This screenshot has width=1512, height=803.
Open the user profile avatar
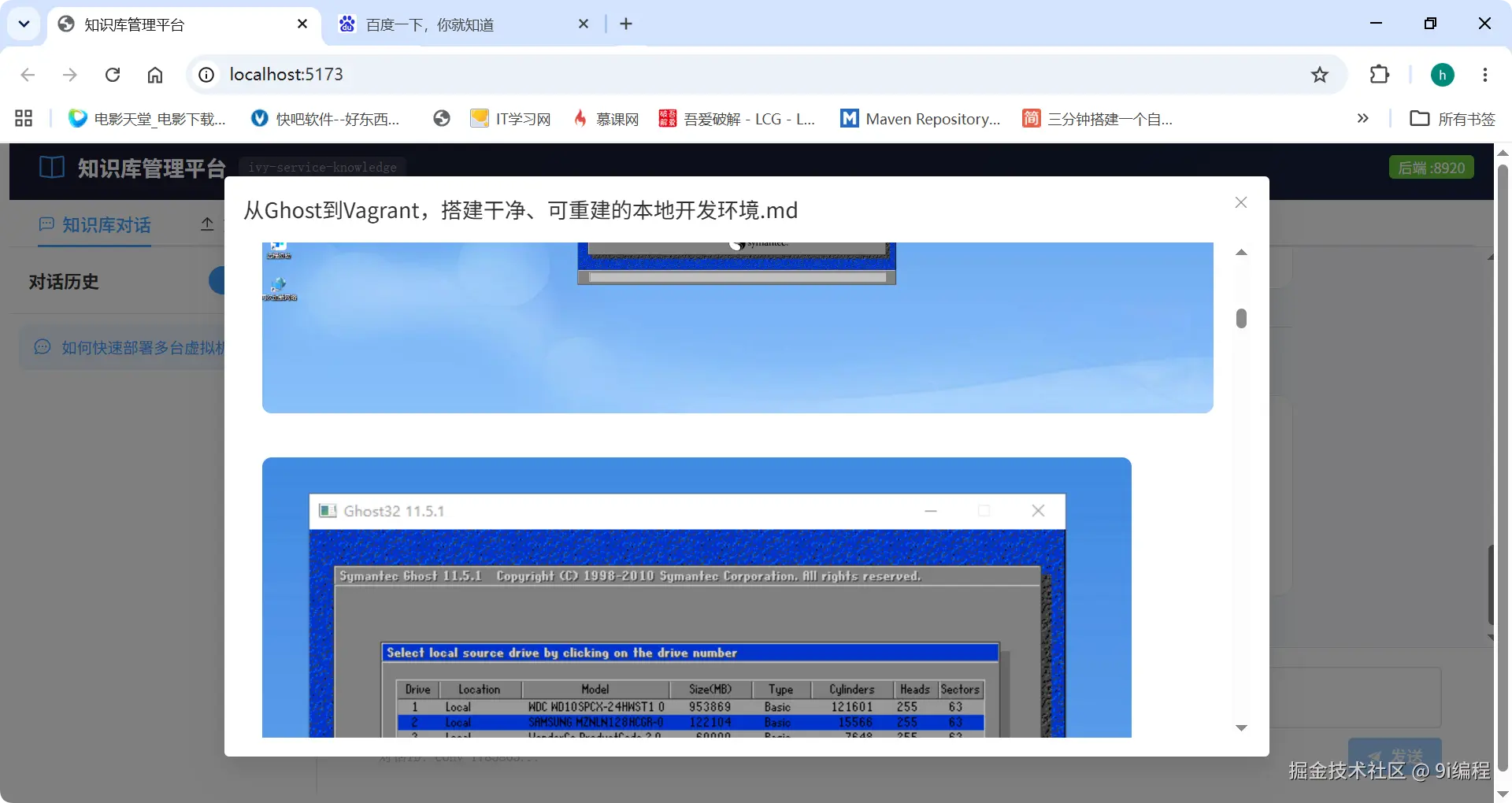1443,75
